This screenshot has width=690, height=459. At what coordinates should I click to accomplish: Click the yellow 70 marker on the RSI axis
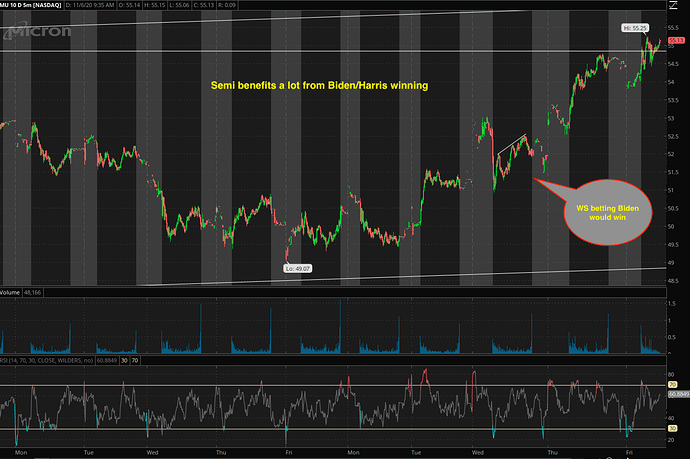(675, 384)
